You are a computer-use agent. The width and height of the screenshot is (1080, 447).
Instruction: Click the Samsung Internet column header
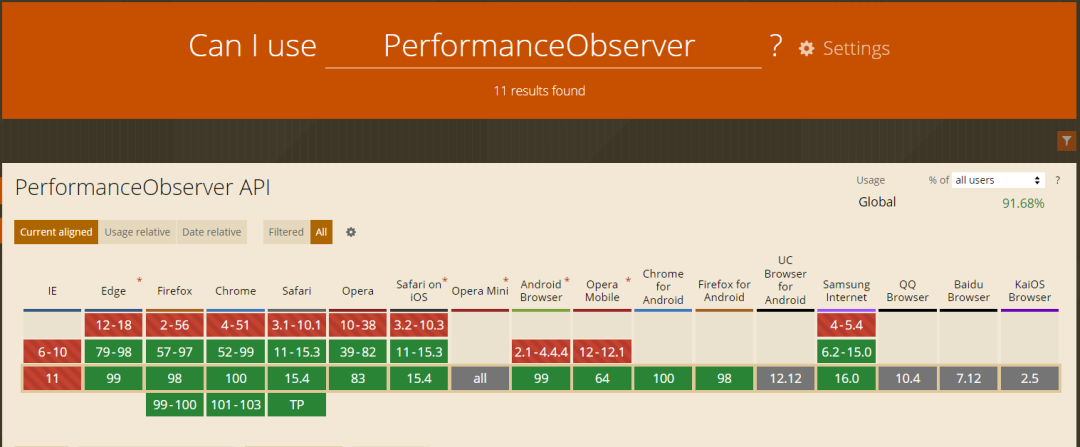click(x=847, y=291)
